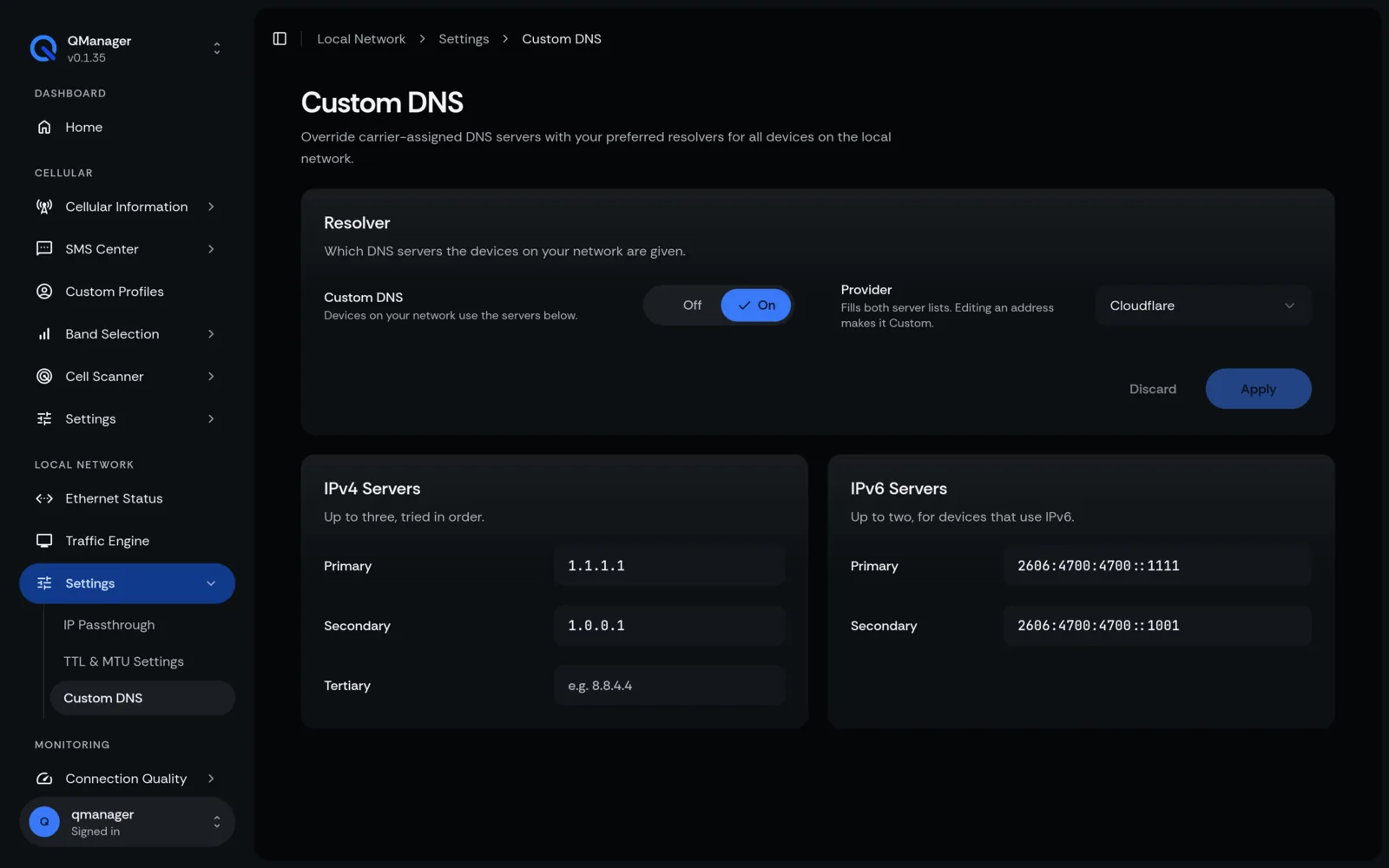Click the Cellular Settings sliders icon
1389x868 pixels.
pos(44,418)
